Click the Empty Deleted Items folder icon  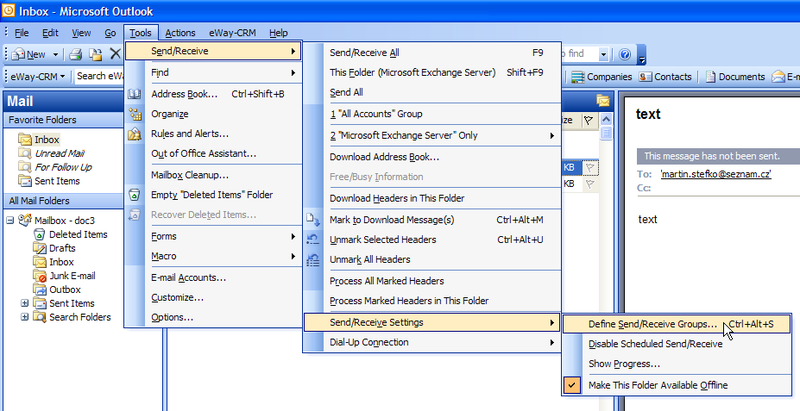(x=135, y=194)
